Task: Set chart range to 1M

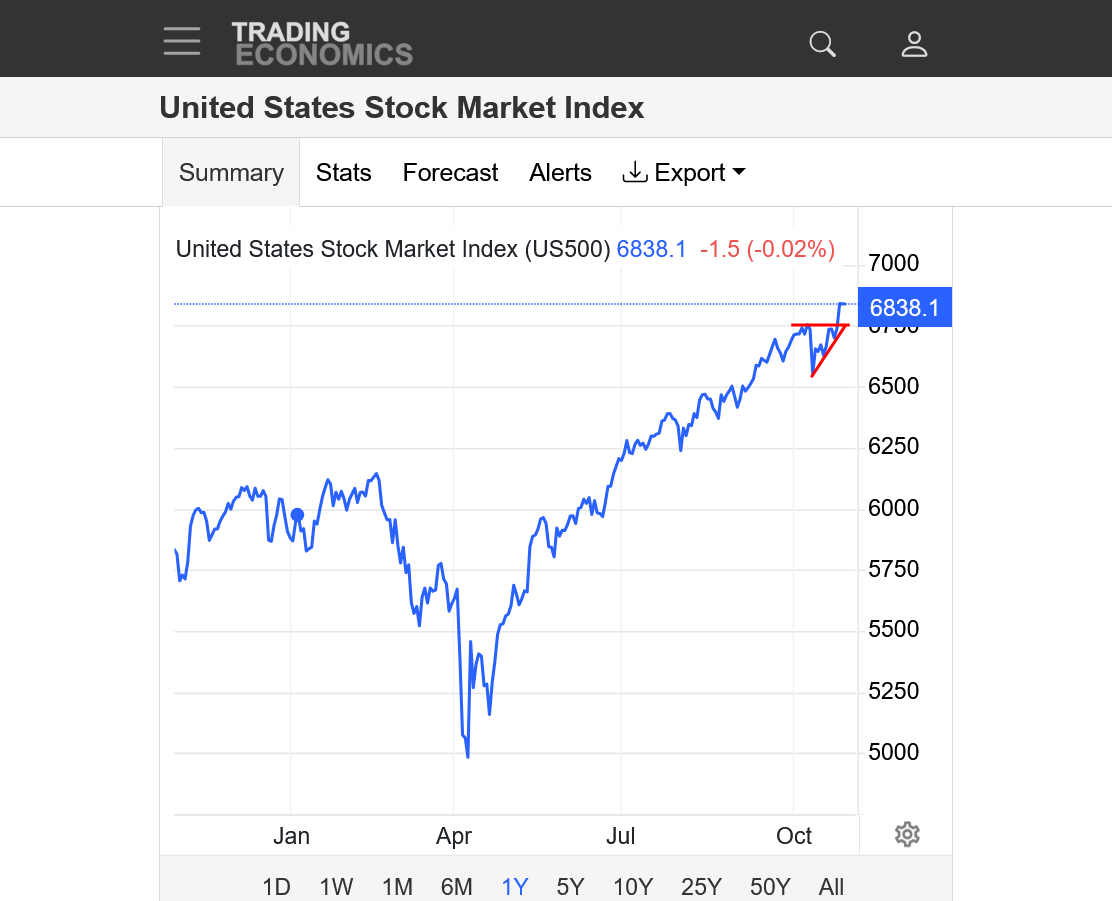Action: (397, 886)
